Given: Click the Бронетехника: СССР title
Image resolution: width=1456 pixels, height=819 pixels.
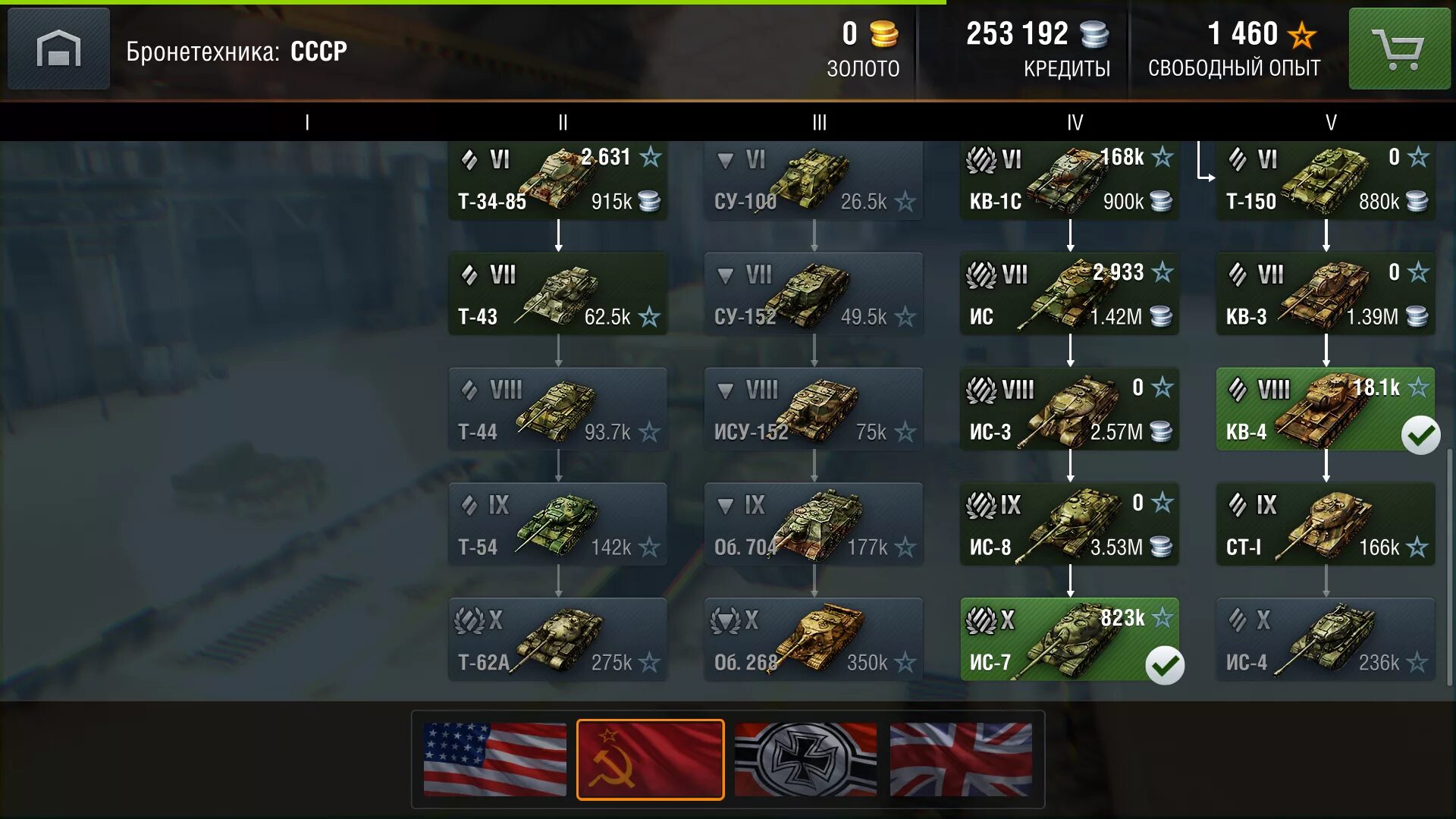Looking at the screenshot, I should point(237,52).
